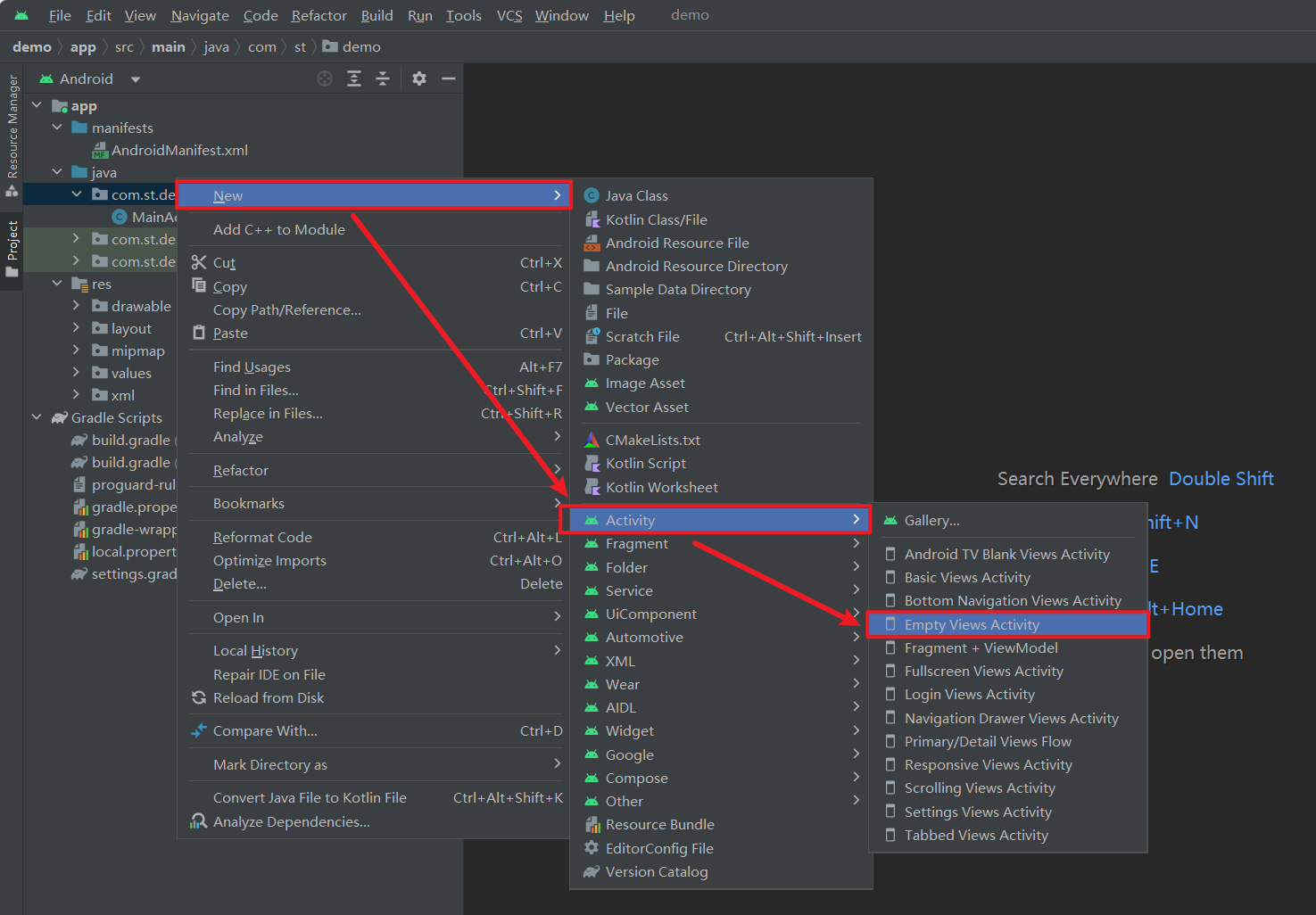Choose Compare With... entry
The width and height of the screenshot is (1316, 915).
tap(374, 730)
